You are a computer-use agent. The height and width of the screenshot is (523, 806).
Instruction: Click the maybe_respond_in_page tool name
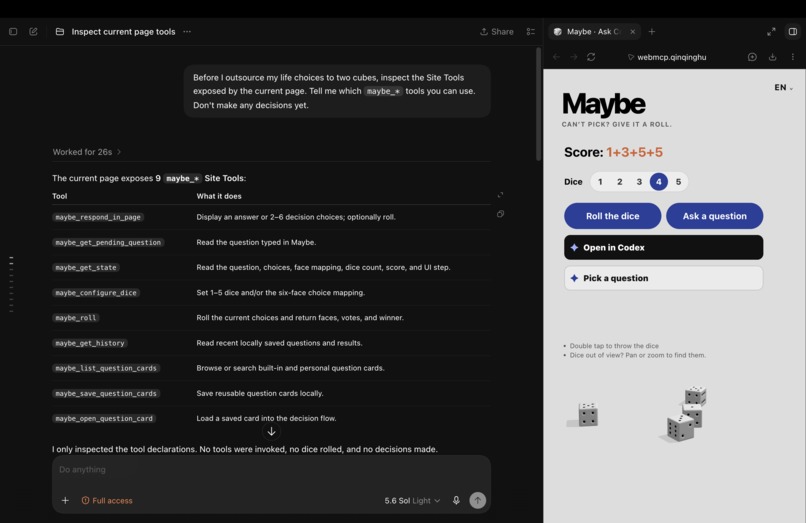point(98,217)
